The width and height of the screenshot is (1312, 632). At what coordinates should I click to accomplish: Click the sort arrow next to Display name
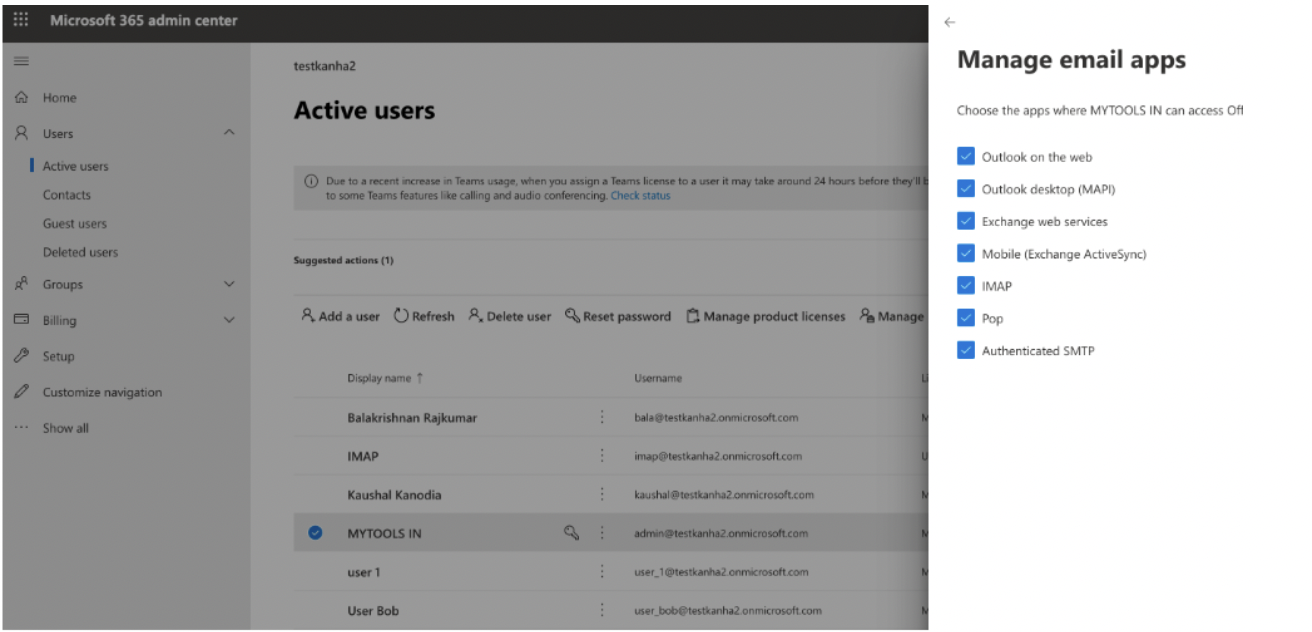click(420, 378)
